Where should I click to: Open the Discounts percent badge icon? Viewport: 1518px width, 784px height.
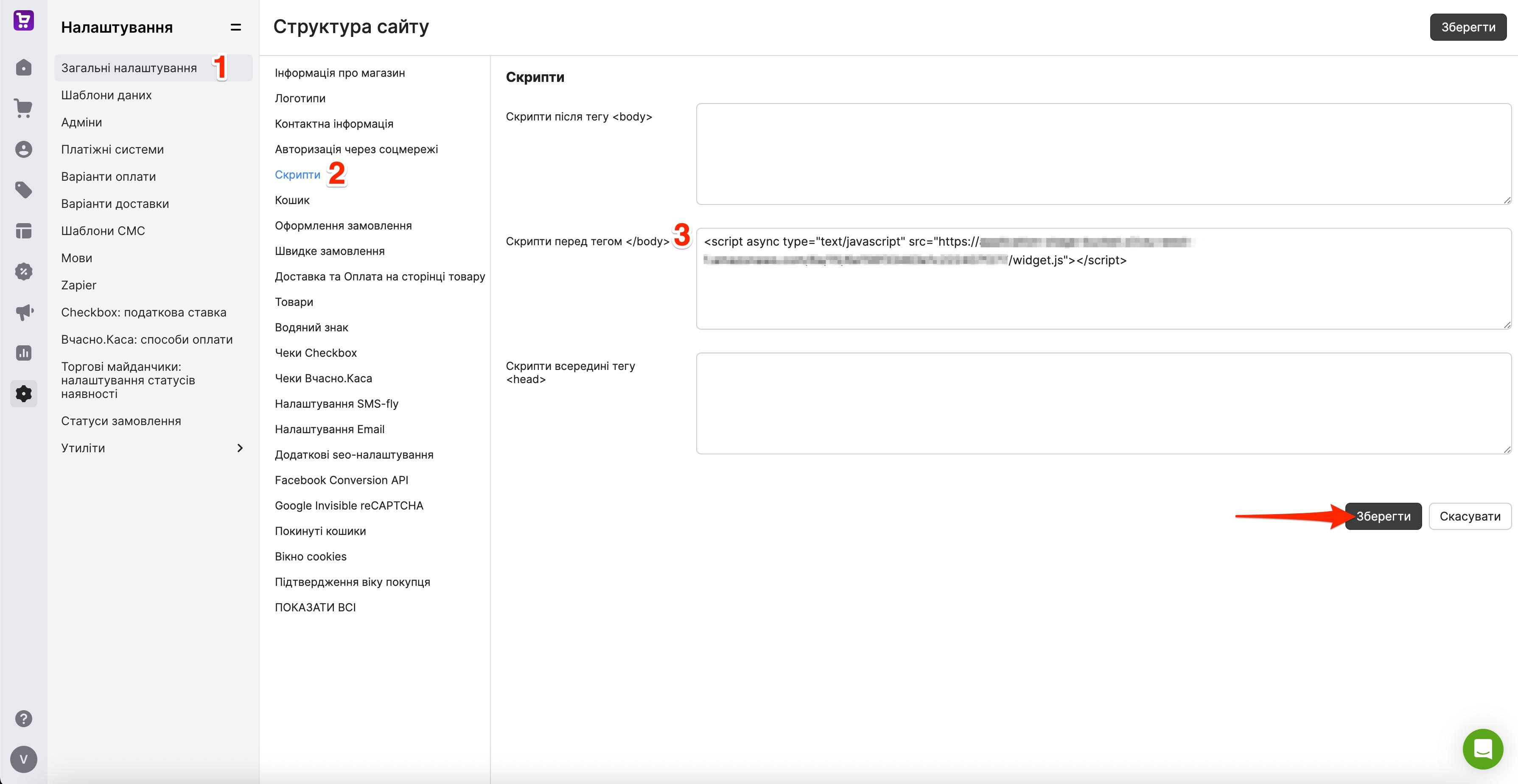[24, 272]
